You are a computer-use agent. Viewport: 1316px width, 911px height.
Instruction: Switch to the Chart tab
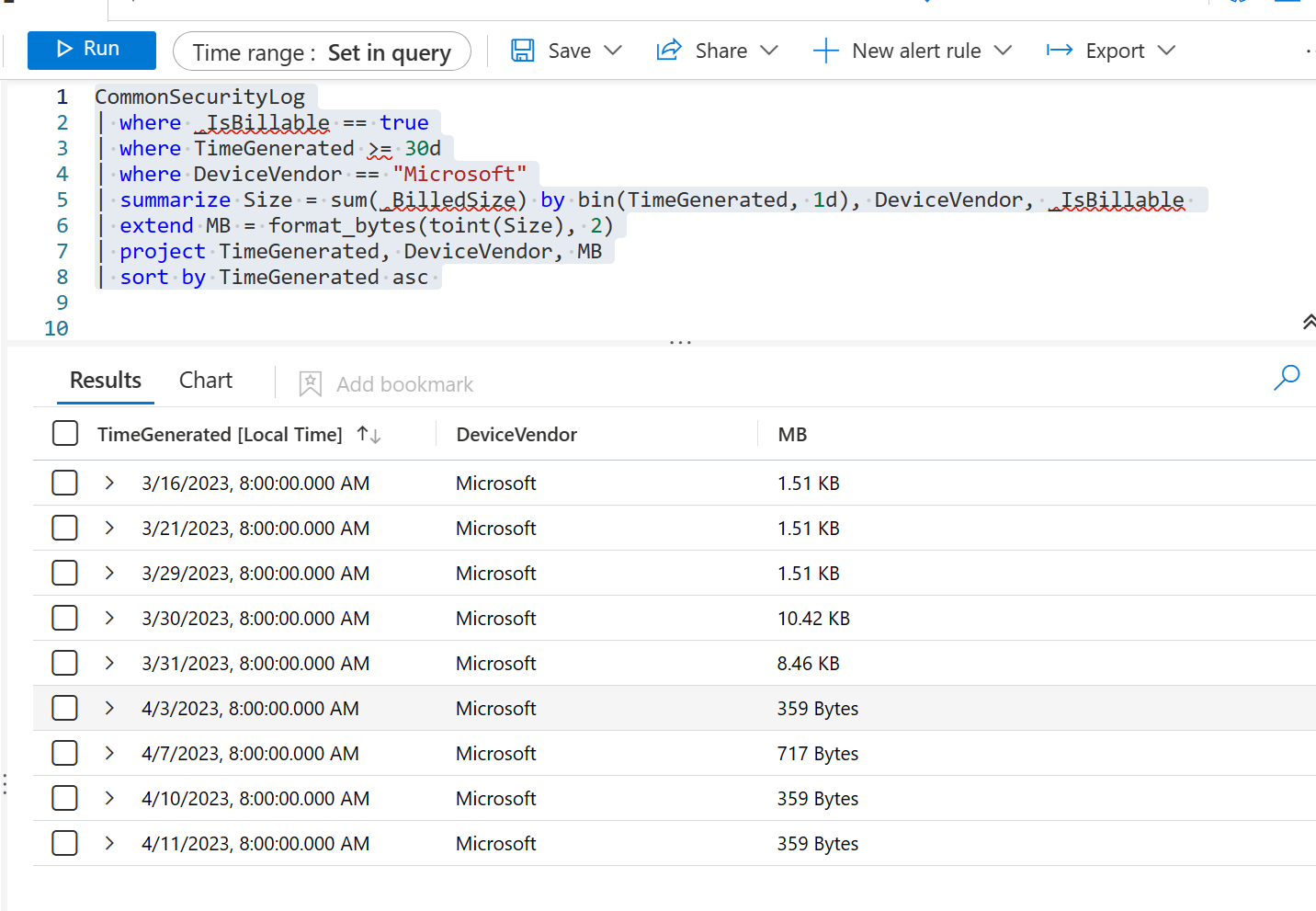205,380
